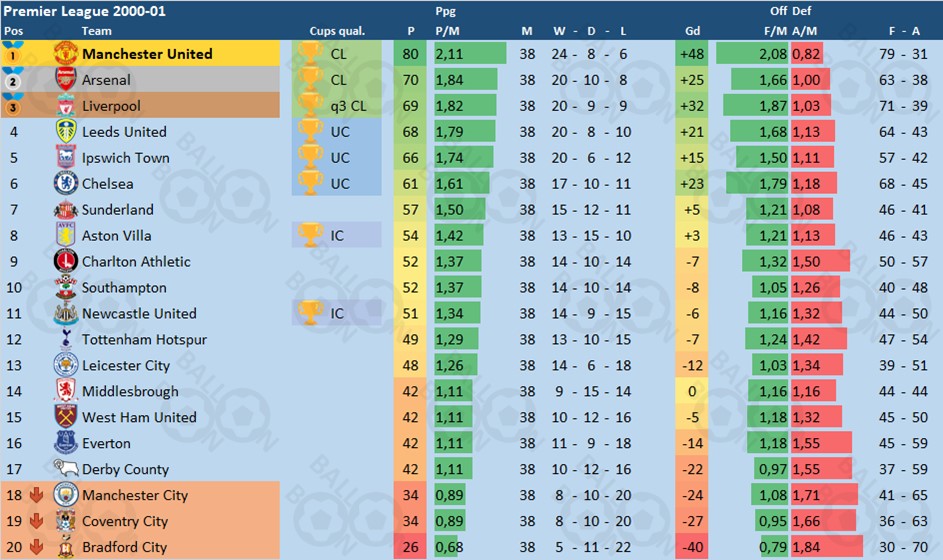Click Manchester United's green points-per-match bar

(x=470, y=54)
